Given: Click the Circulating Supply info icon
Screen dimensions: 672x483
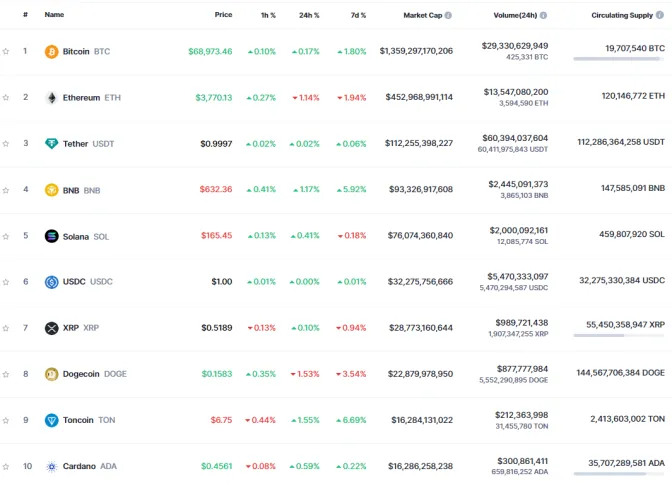Looking at the screenshot, I should tap(661, 15).
